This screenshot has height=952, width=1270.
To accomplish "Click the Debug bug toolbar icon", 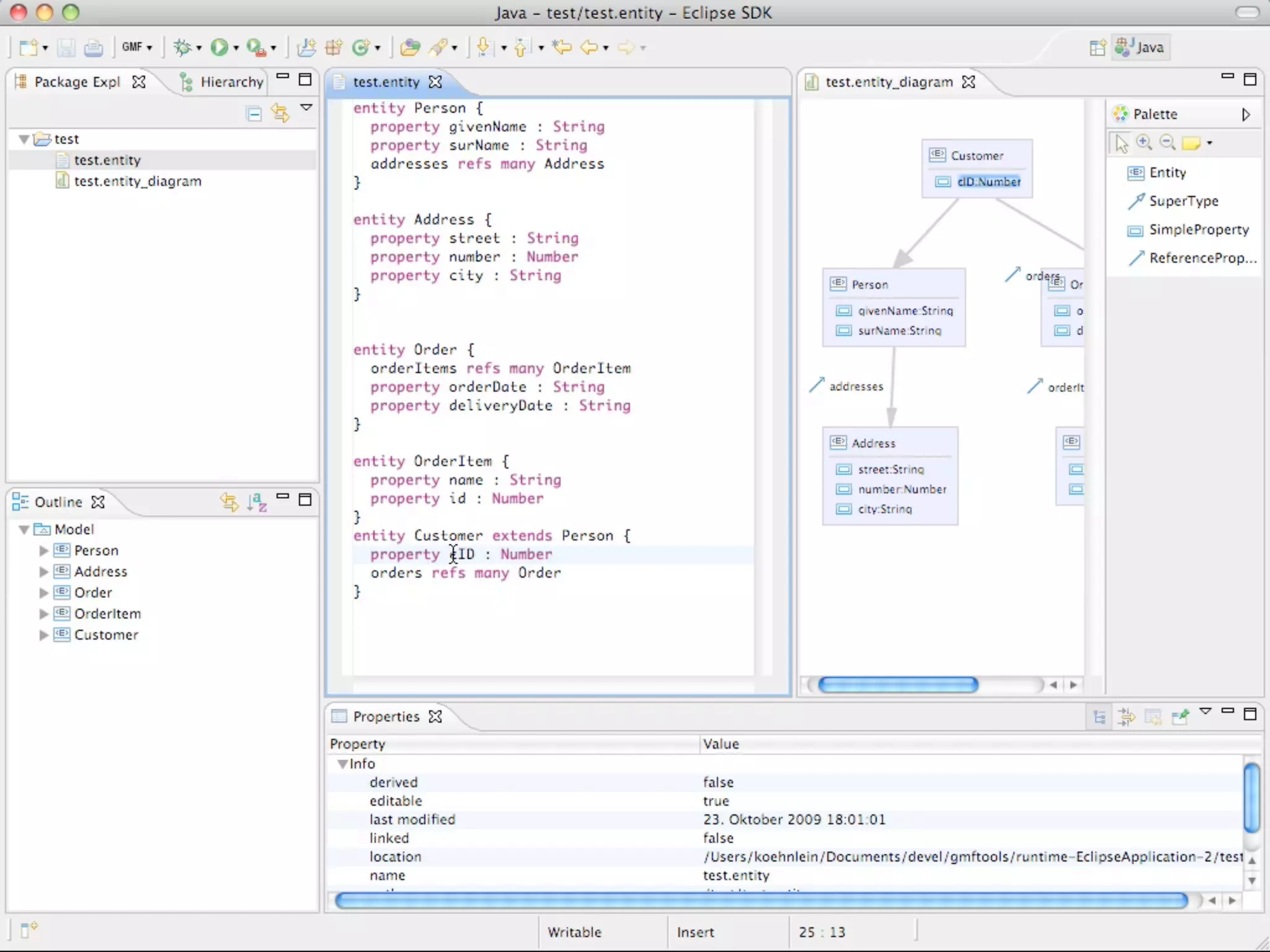I will tap(182, 47).
